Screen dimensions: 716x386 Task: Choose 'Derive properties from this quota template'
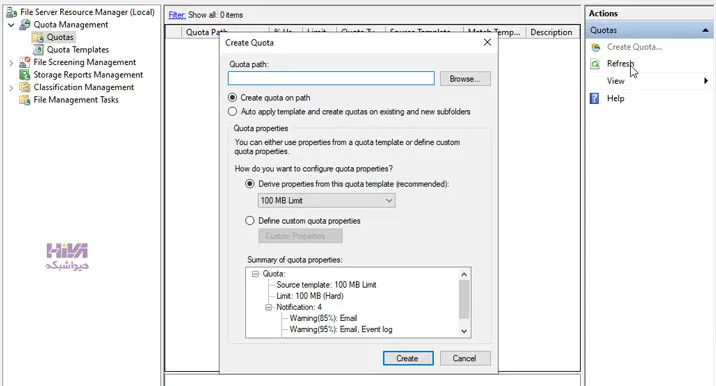pyautogui.click(x=249, y=184)
